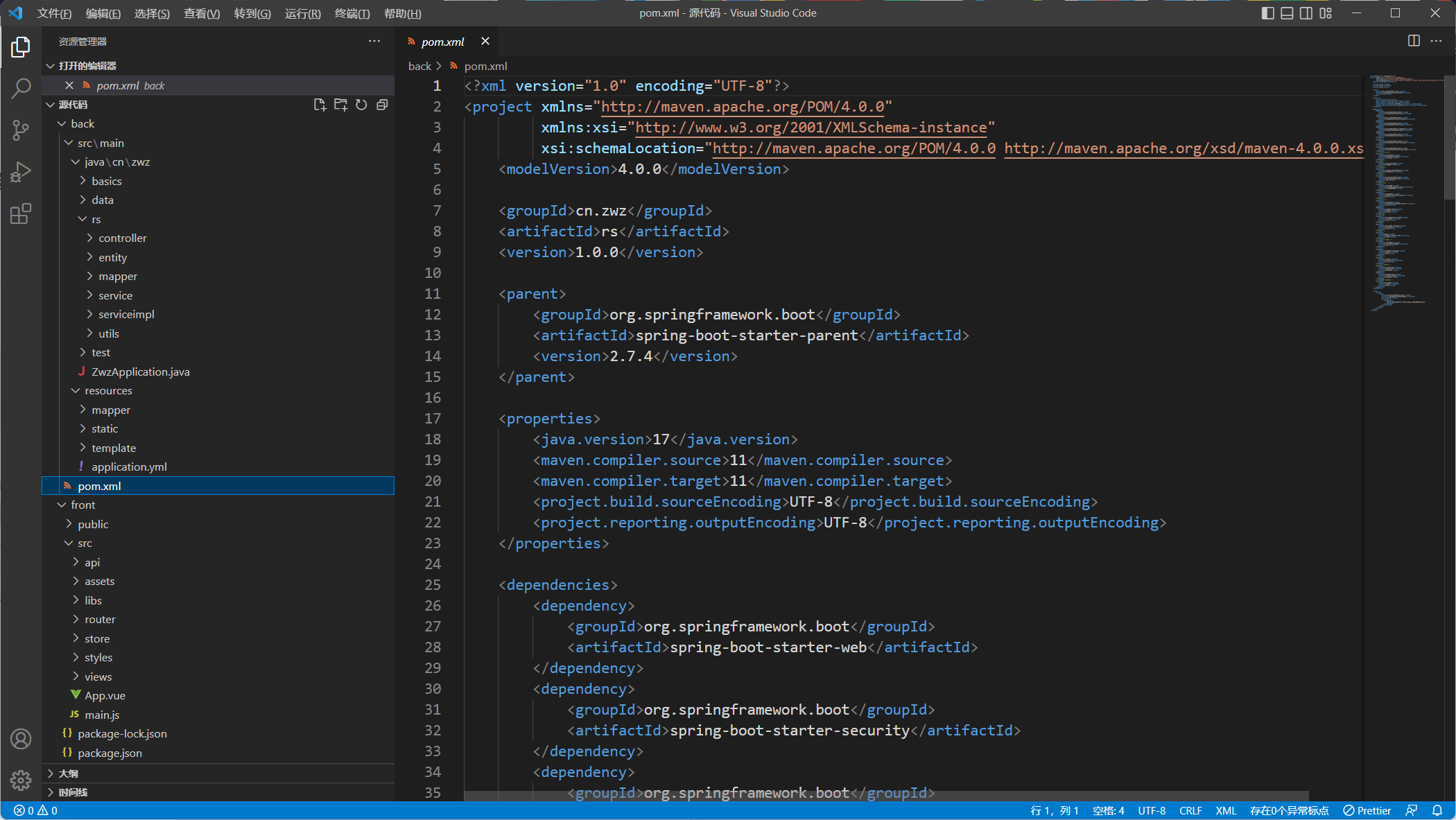
Task: Toggle primary sidebar layout button
Action: click(x=1267, y=13)
